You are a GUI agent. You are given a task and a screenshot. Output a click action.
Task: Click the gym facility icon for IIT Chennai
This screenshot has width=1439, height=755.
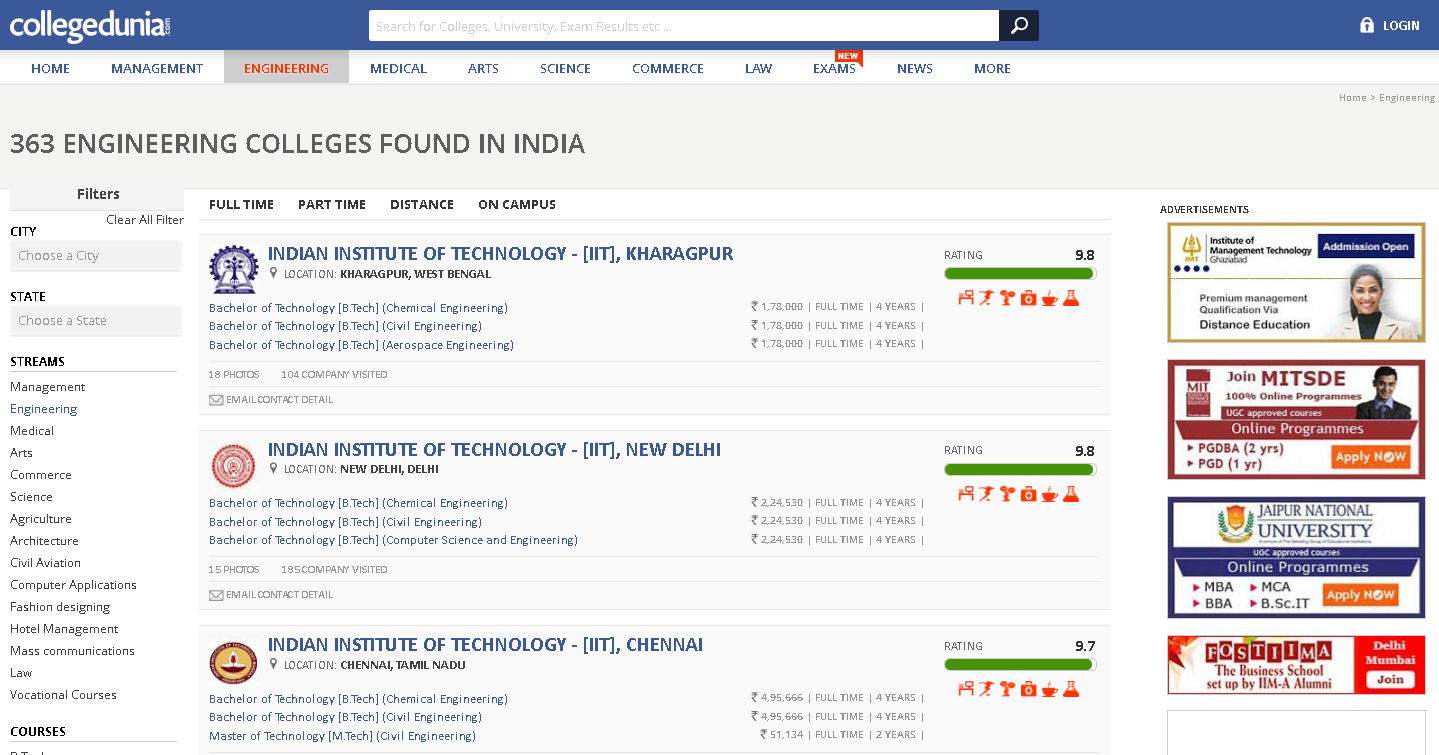pos(1007,689)
